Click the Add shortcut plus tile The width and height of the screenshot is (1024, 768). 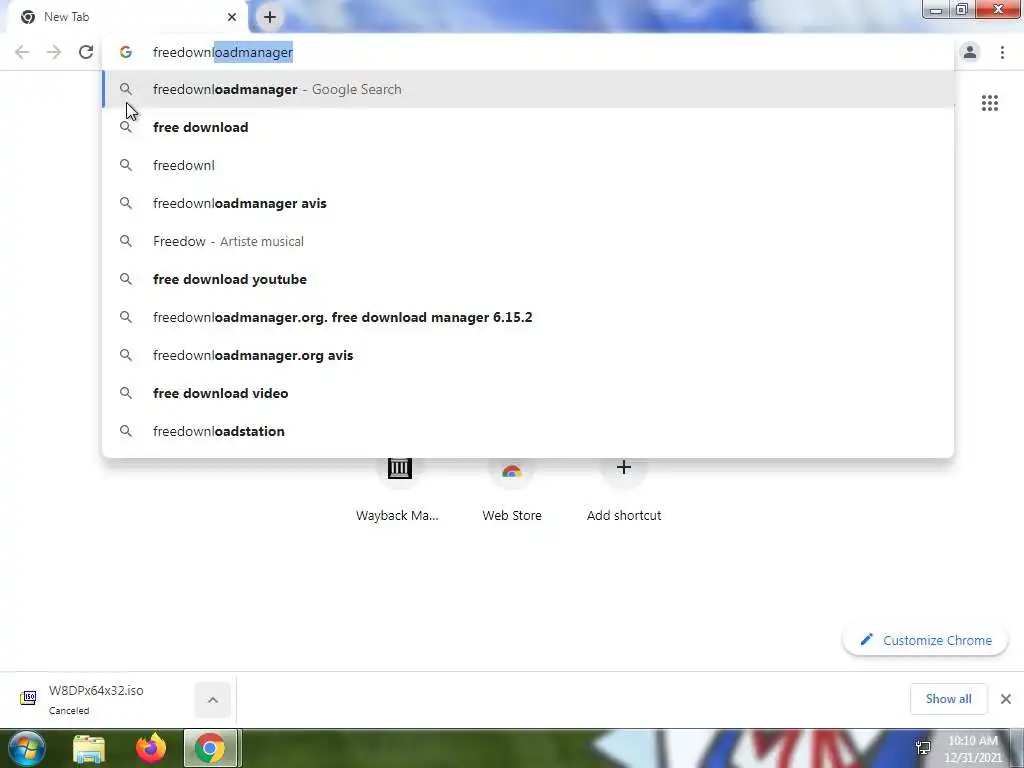click(624, 490)
